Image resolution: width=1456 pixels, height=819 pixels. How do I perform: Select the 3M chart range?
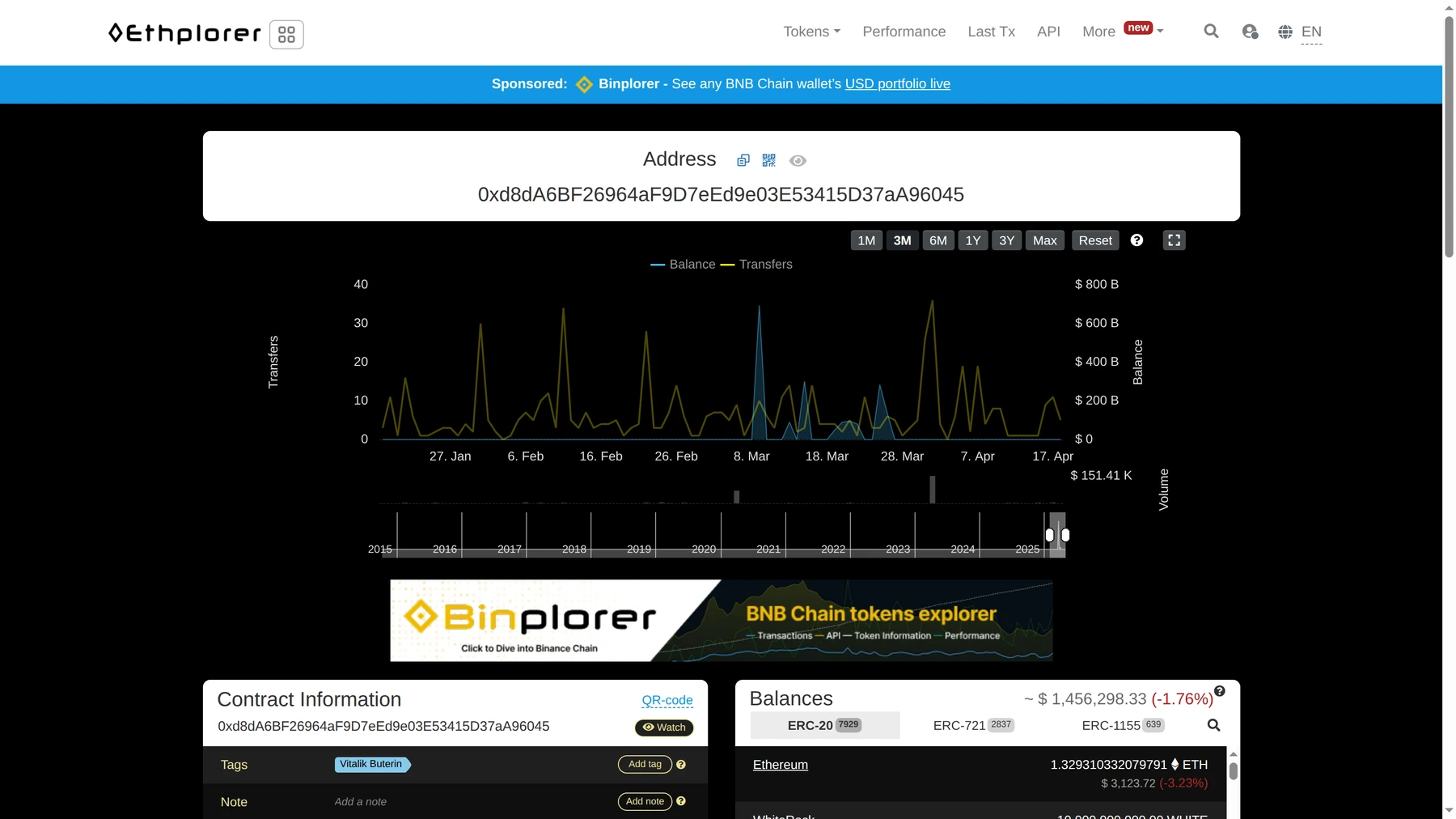[902, 240]
